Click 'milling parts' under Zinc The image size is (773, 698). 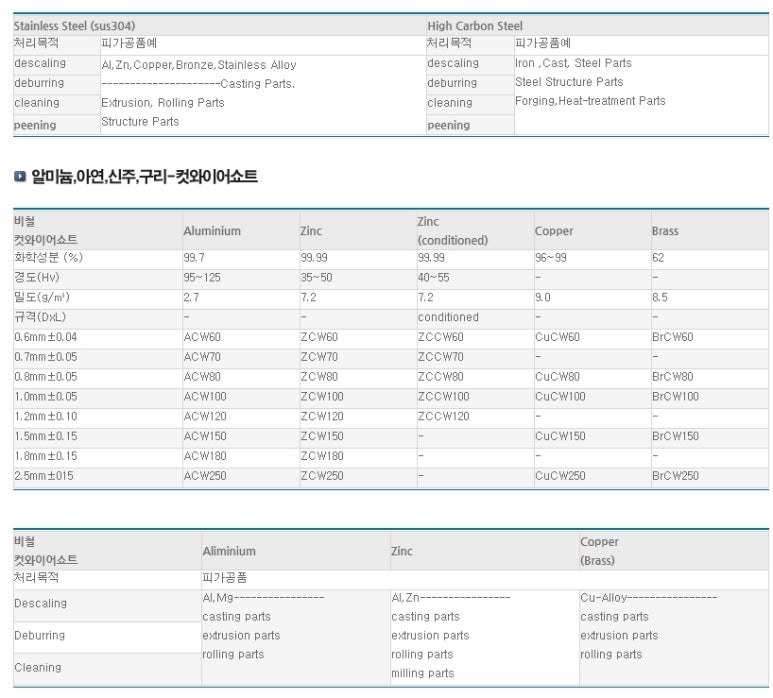pos(422,673)
